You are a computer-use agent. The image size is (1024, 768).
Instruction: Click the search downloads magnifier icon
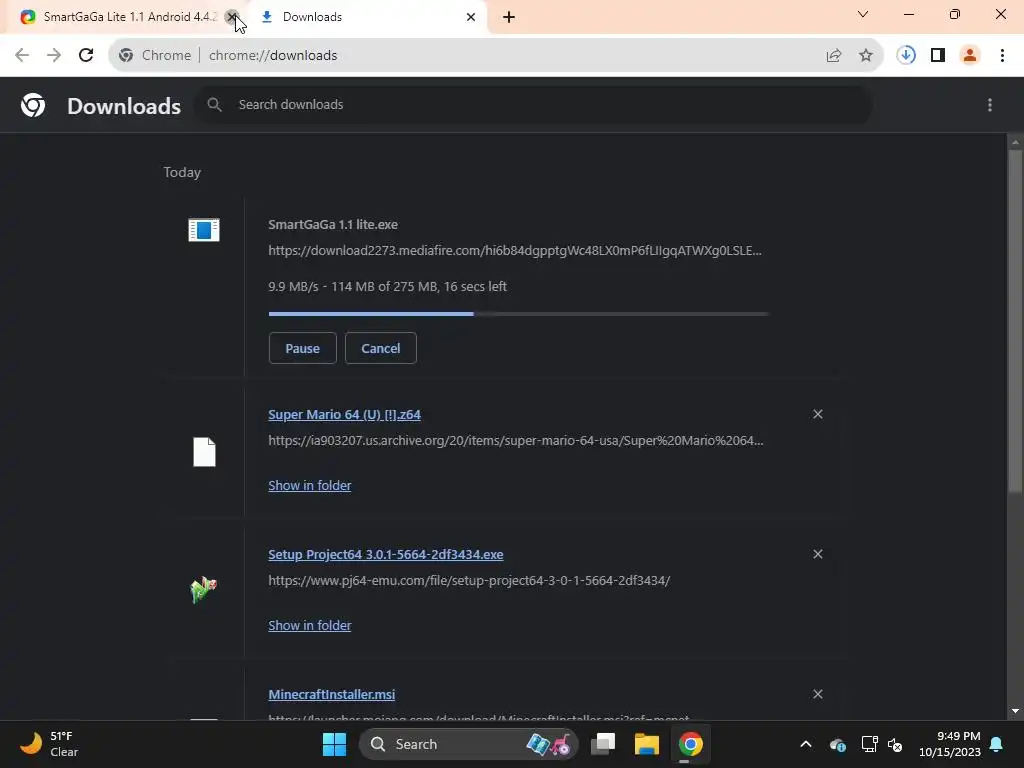pyautogui.click(x=214, y=104)
